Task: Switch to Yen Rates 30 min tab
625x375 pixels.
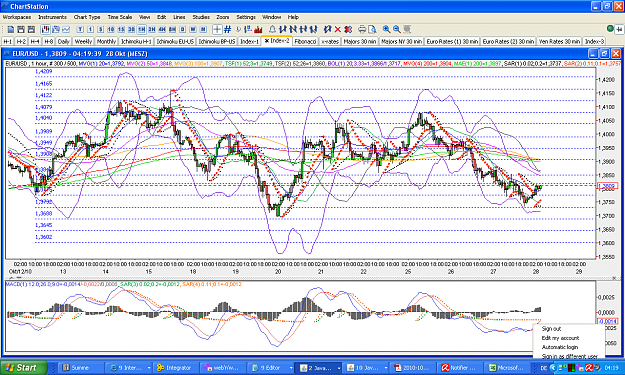Action: (x=559, y=41)
